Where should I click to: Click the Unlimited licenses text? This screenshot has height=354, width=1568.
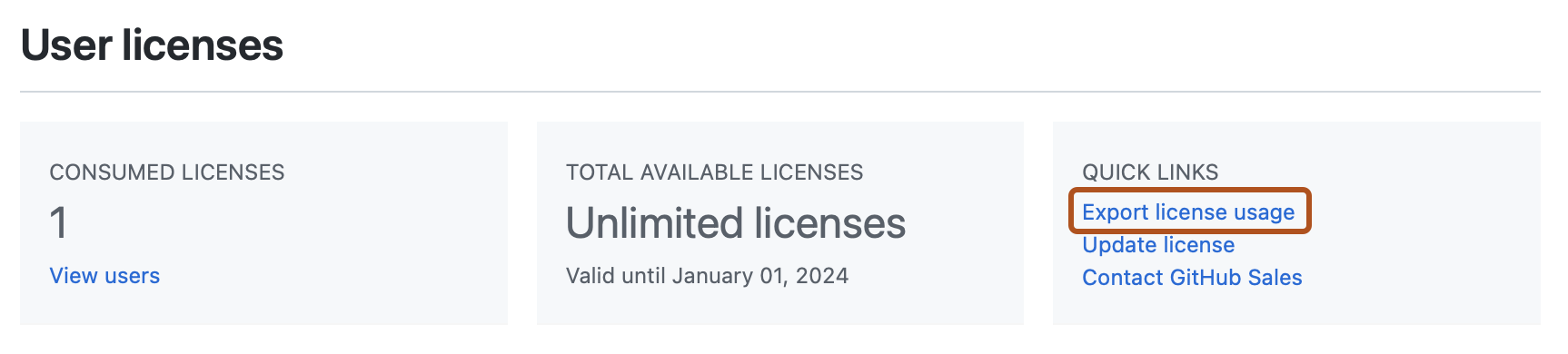click(736, 223)
